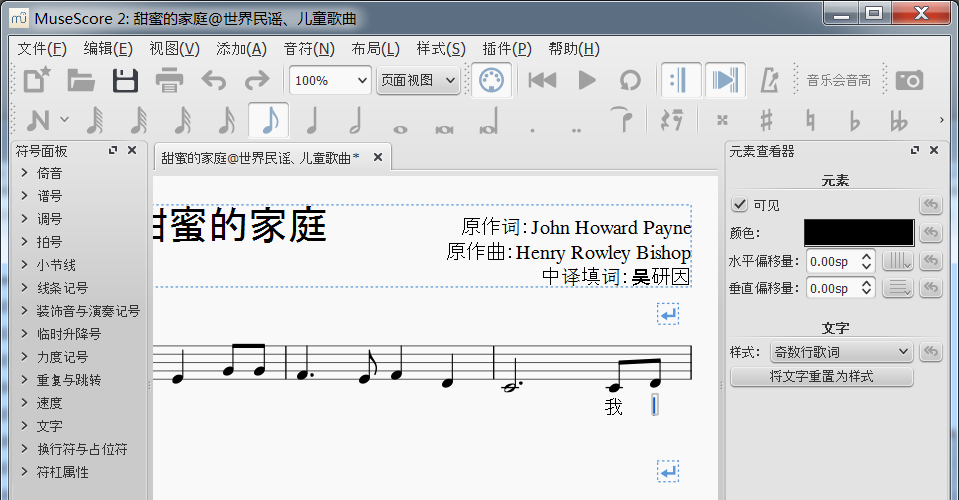959x500 pixels.
Task: Open the 100% zoom level dropdown
Action: [330, 80]
